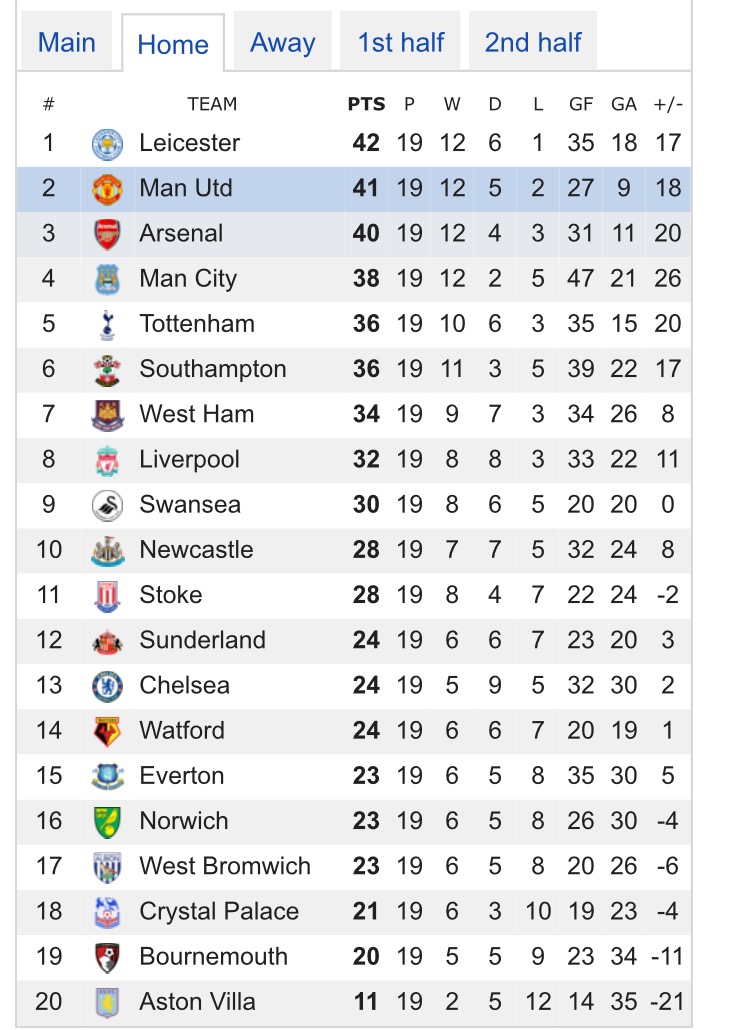Select the 2nd half tab

click(x=533, y=43)
